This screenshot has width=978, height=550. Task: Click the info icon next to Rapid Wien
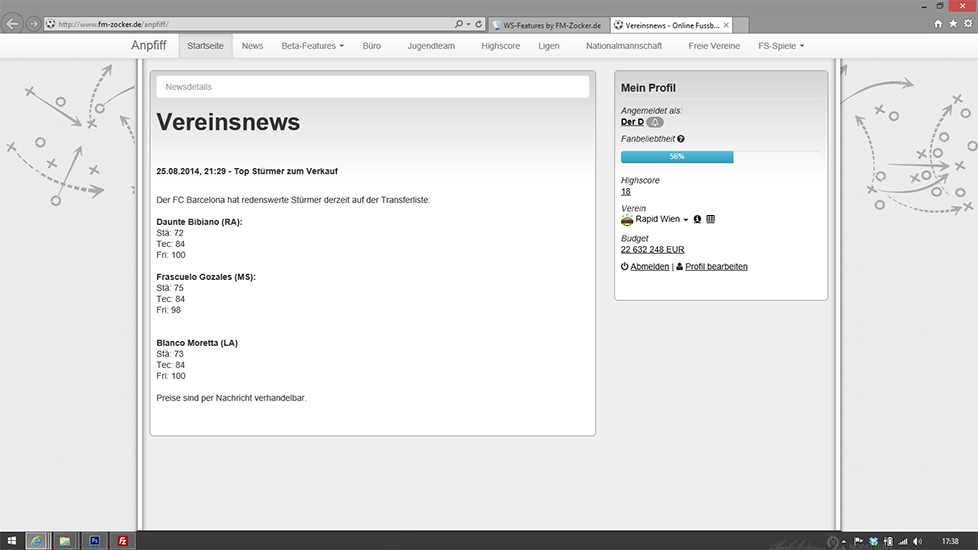[x=697, y=219]
